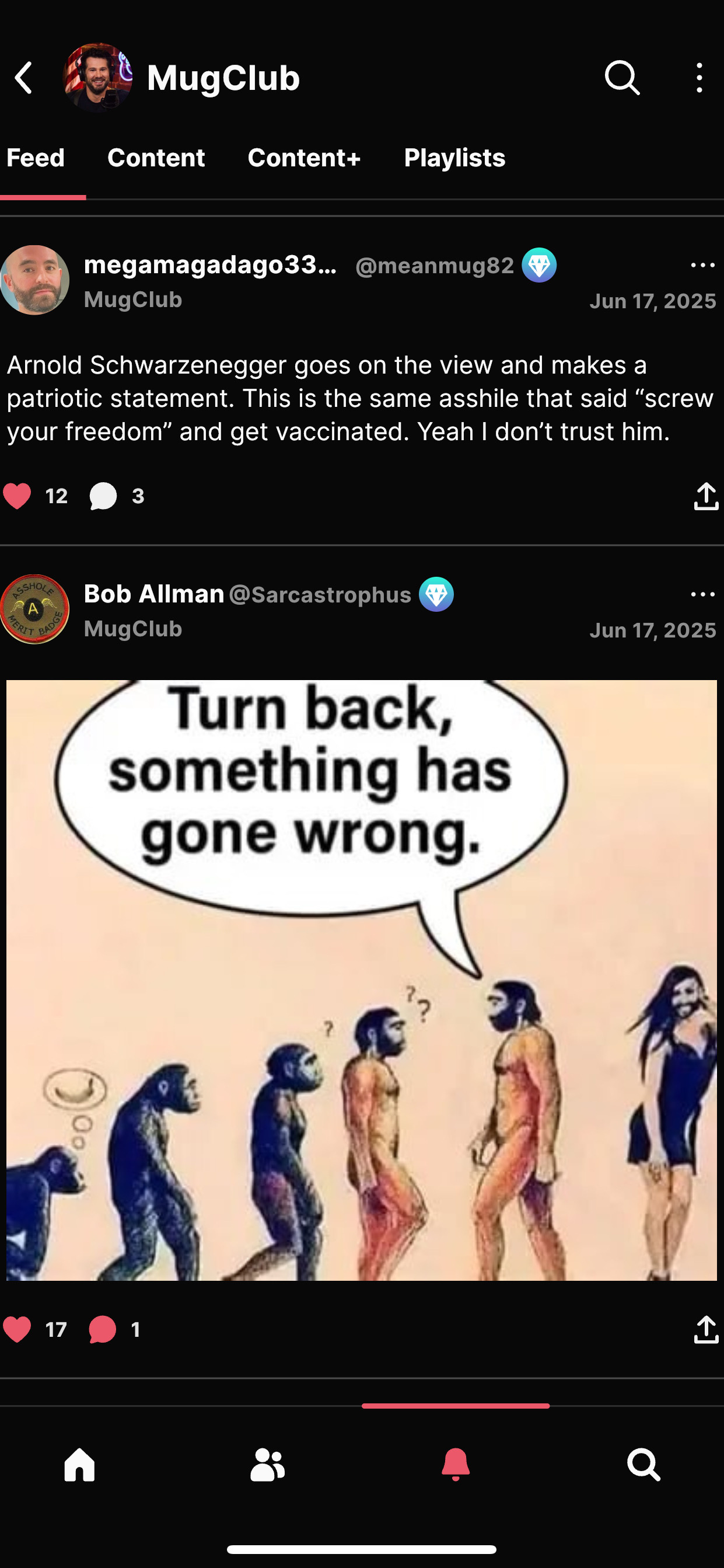Switch to the Content tab

click(156, 158)
